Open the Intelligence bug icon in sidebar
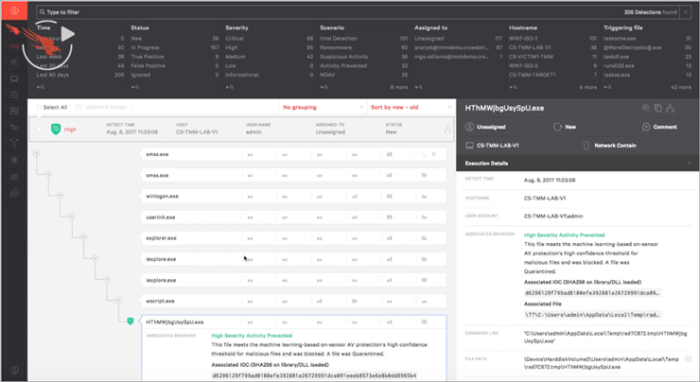 pos(14,160)
